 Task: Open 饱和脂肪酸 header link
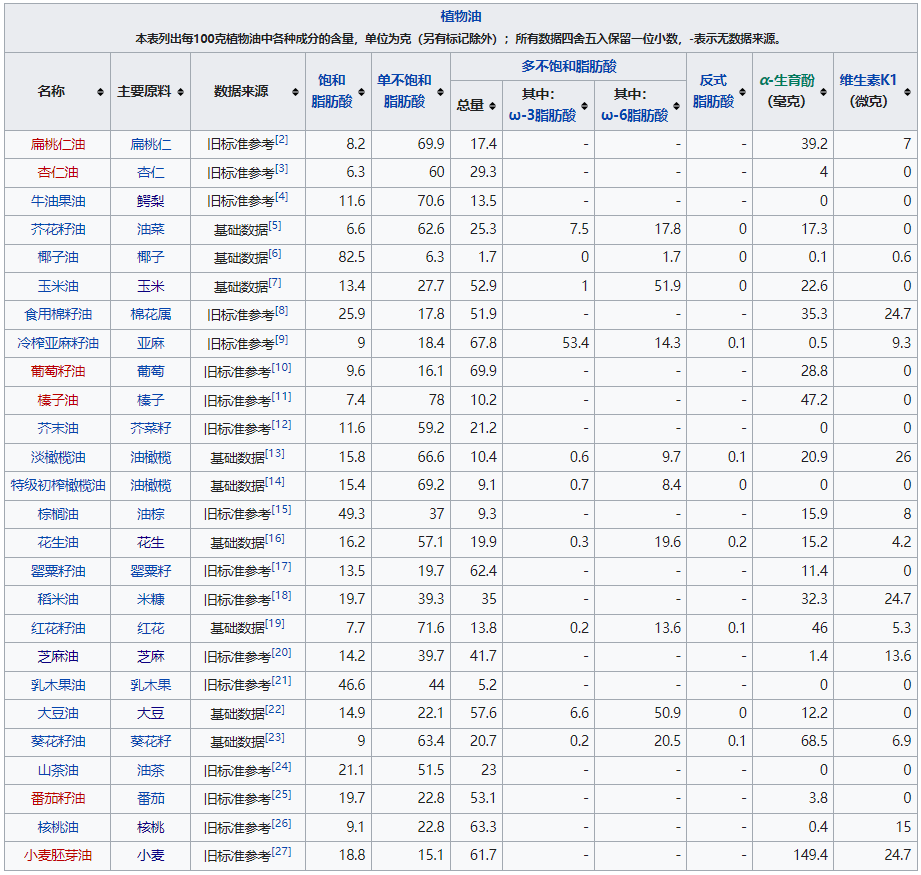332,91
